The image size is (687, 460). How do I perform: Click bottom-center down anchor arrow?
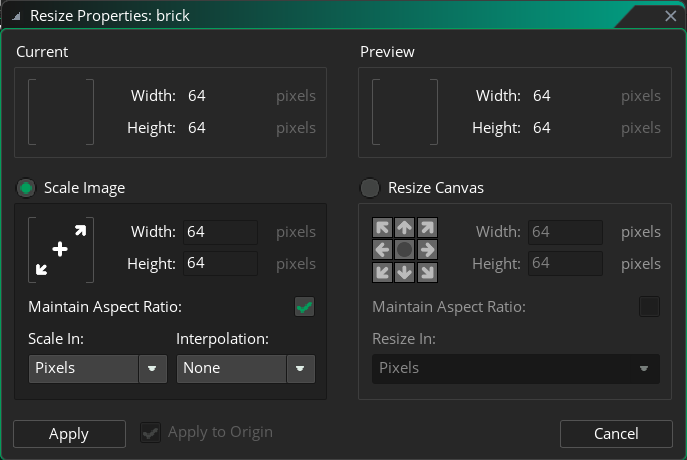tap(405, 272)
